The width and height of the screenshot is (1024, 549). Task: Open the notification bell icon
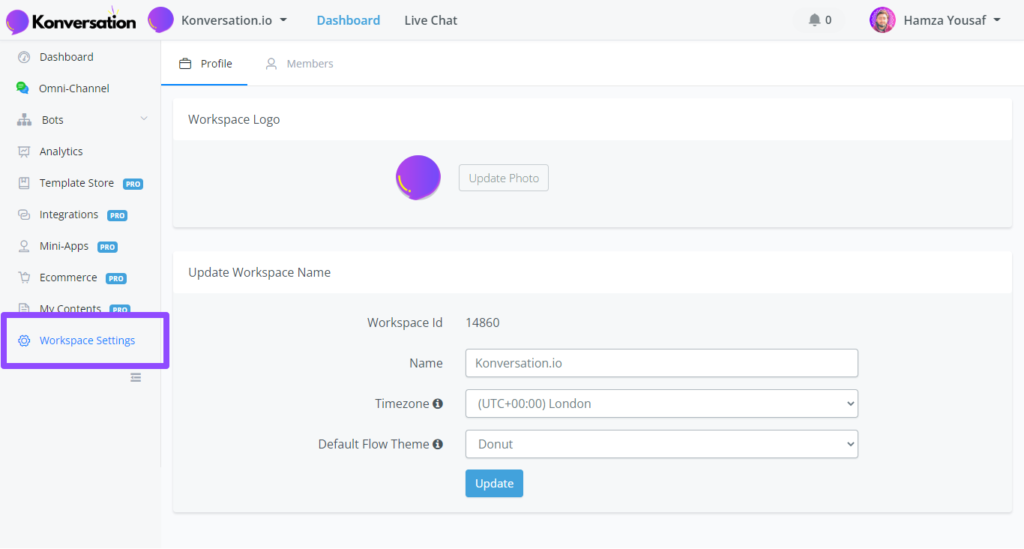(x=814, y=20)
